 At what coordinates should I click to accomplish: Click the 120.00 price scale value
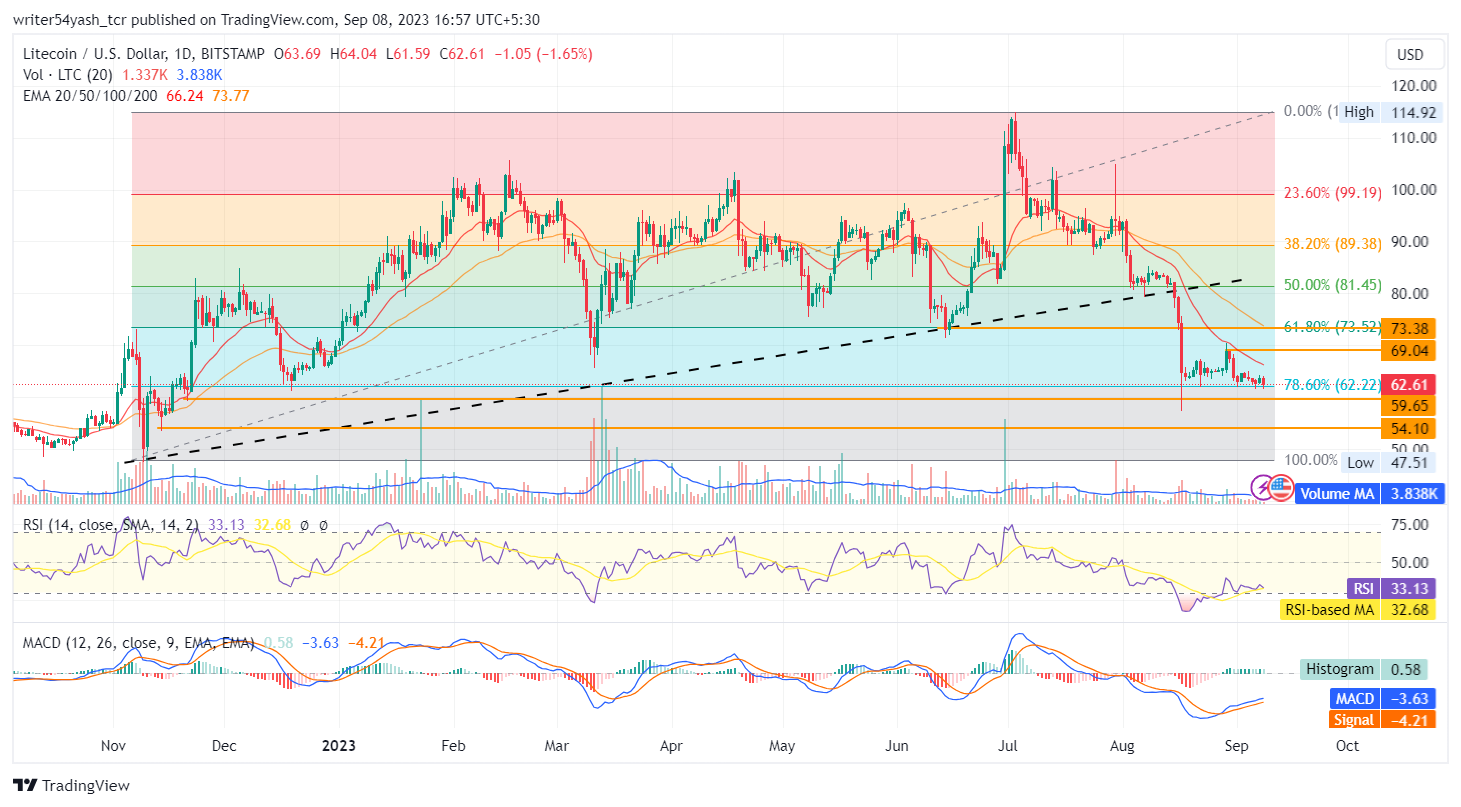pyautogui.click(x=1414, y=86)
